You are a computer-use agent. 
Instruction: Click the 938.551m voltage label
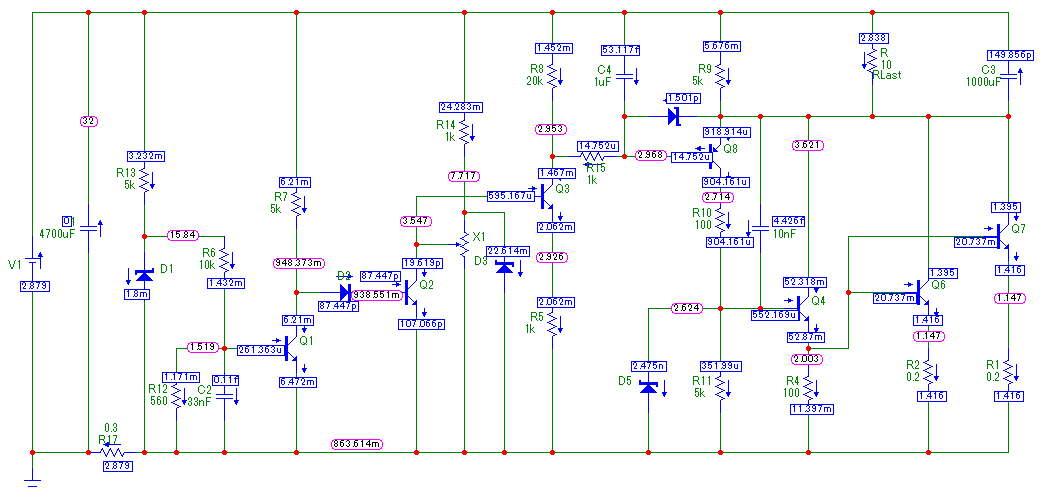(376, 294)
